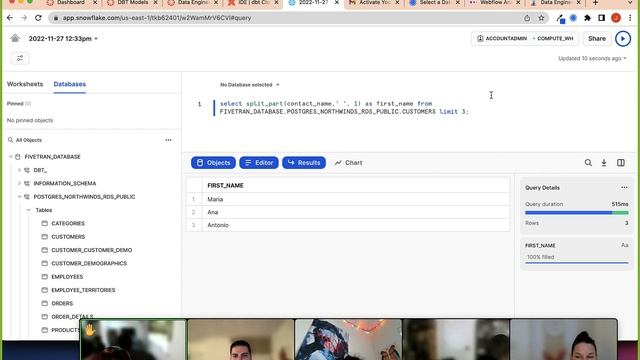640x360 pixels.
Task: Search the results with magnifier icon
Action: coord(588,163)
